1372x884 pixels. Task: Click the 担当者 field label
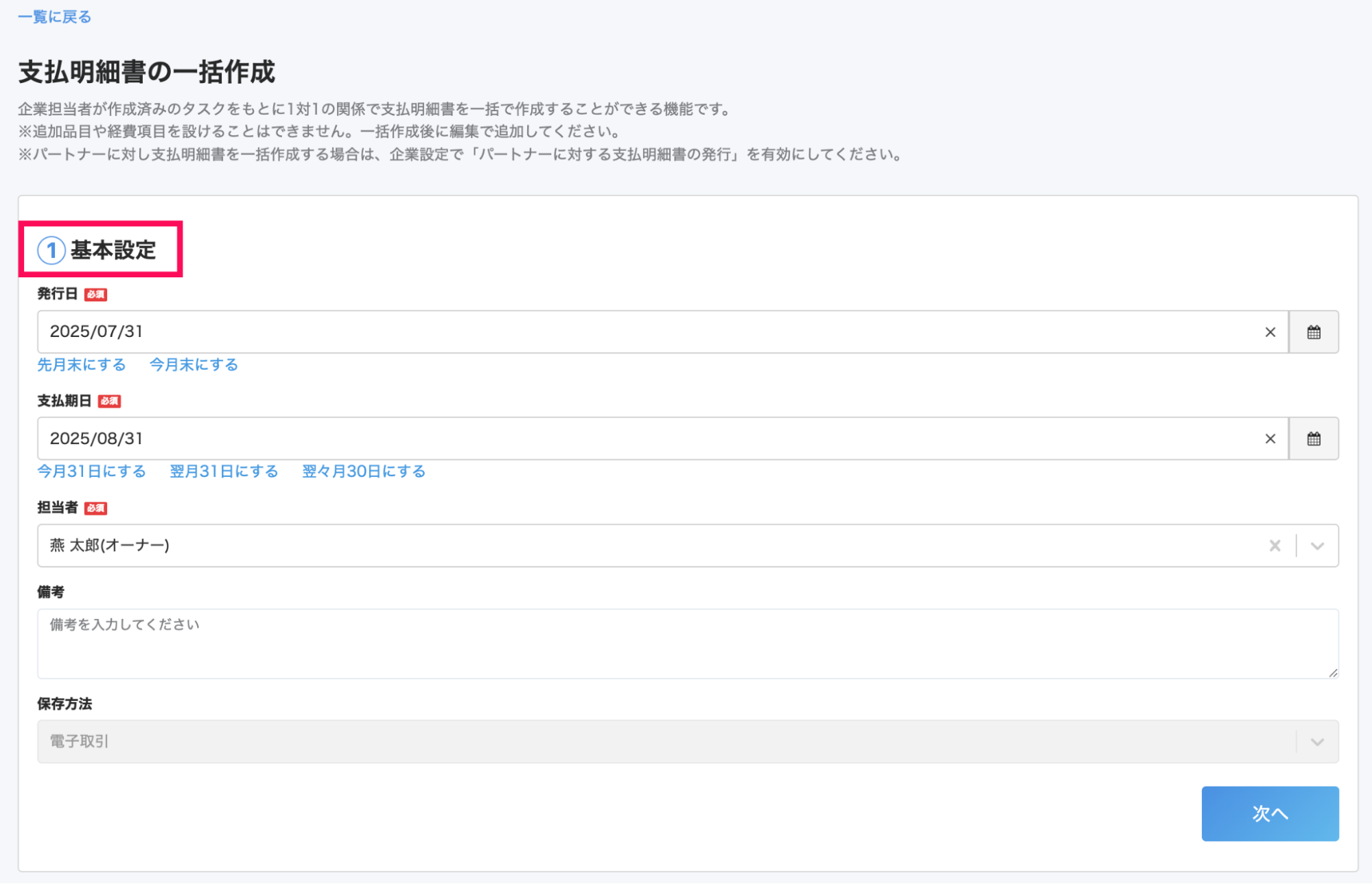click(58, 507)
